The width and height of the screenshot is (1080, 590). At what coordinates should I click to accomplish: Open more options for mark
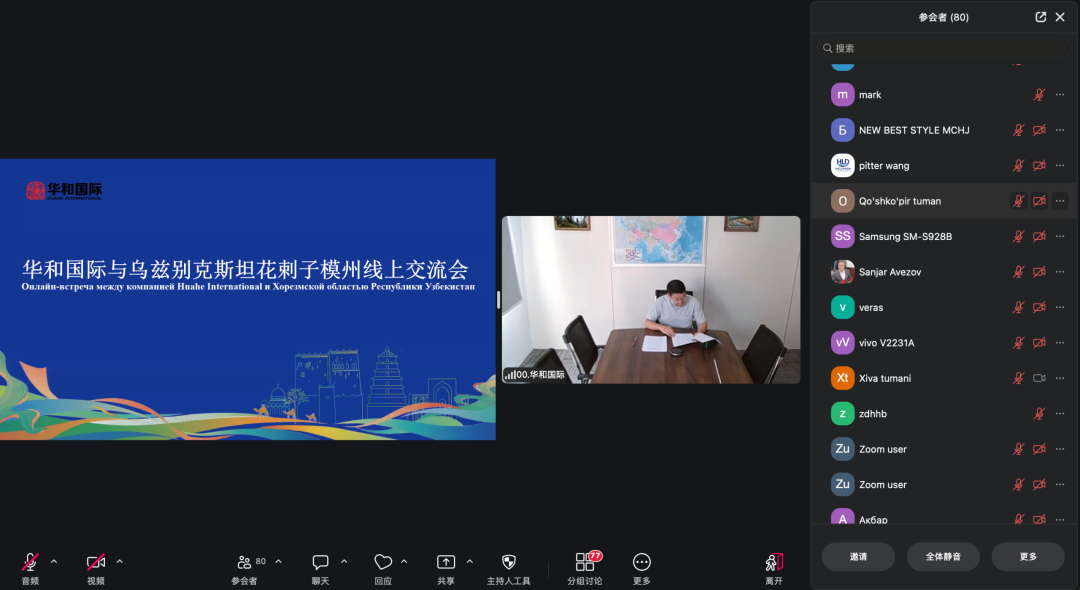[x=1060, y=95]
